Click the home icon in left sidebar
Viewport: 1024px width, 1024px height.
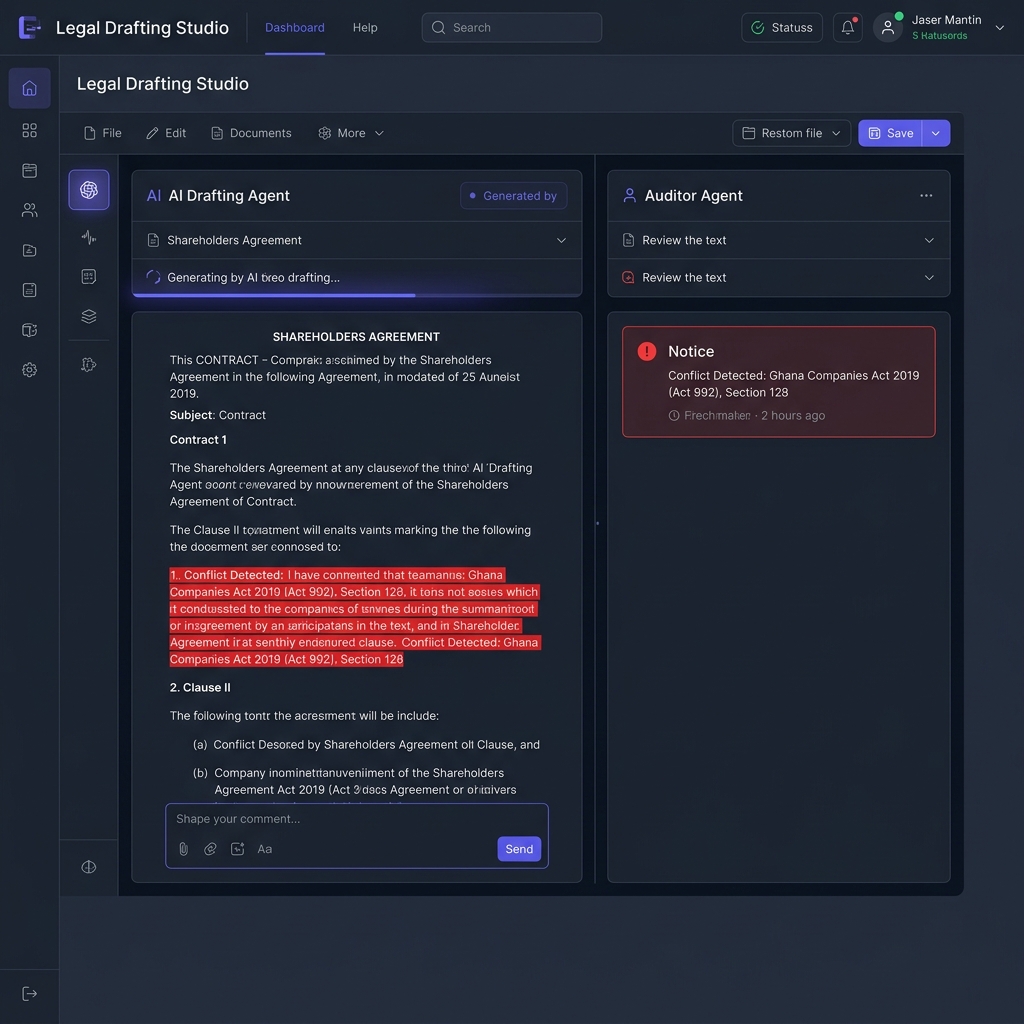pyautogui.click(x=29, y=88)
